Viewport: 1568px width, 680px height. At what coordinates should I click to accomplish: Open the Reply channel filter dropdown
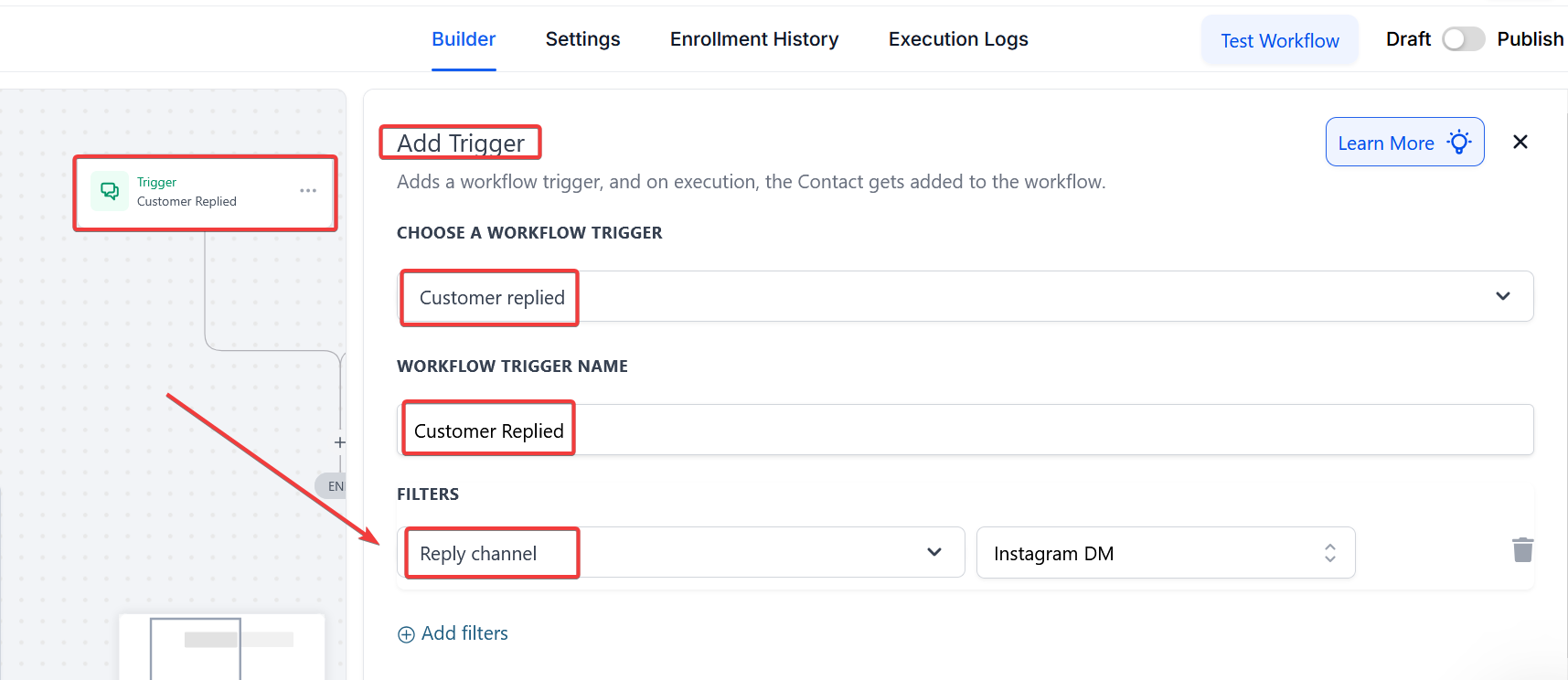(933, 552)
